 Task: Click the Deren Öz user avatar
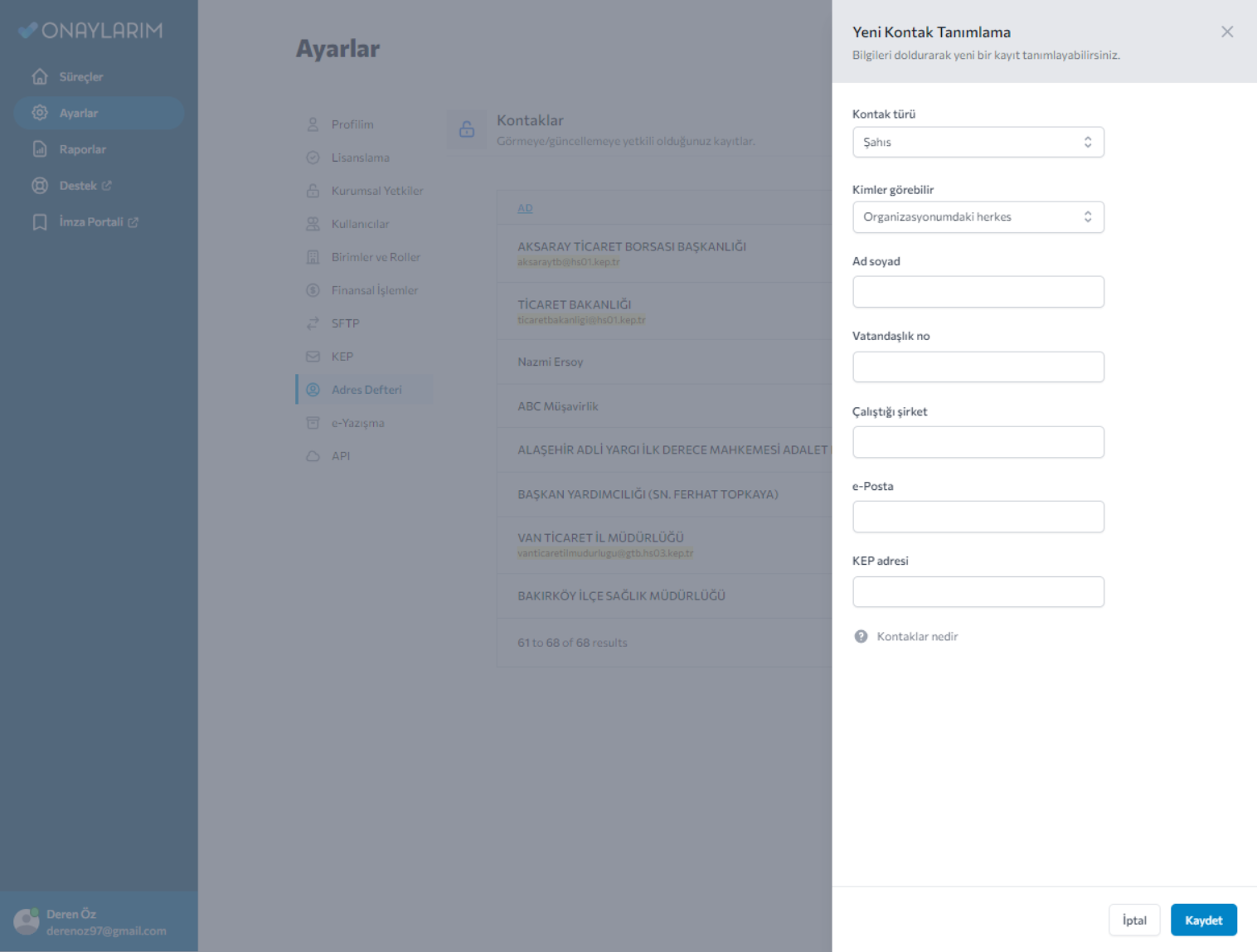coord(26,921)
